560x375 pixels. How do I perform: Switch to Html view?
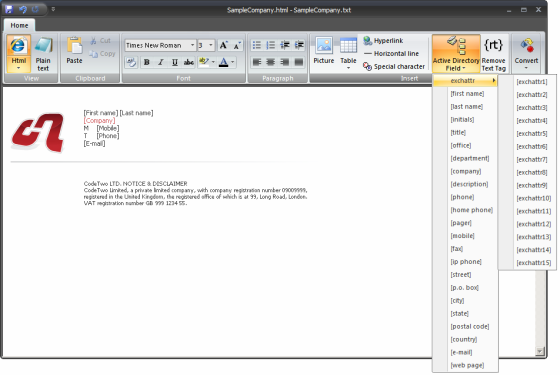tap(19, 54)
